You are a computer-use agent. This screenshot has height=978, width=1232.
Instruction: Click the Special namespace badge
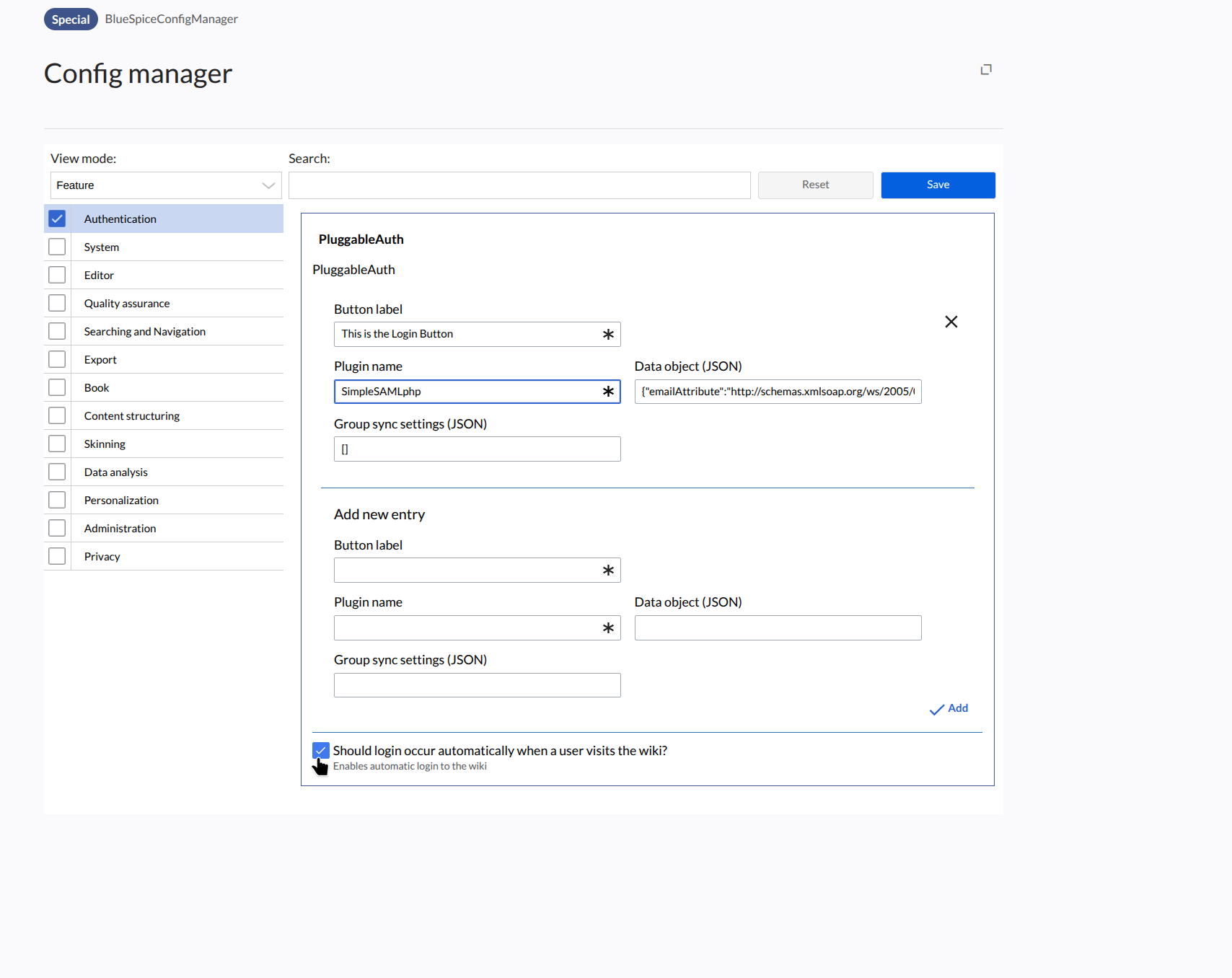pos(71,19)
